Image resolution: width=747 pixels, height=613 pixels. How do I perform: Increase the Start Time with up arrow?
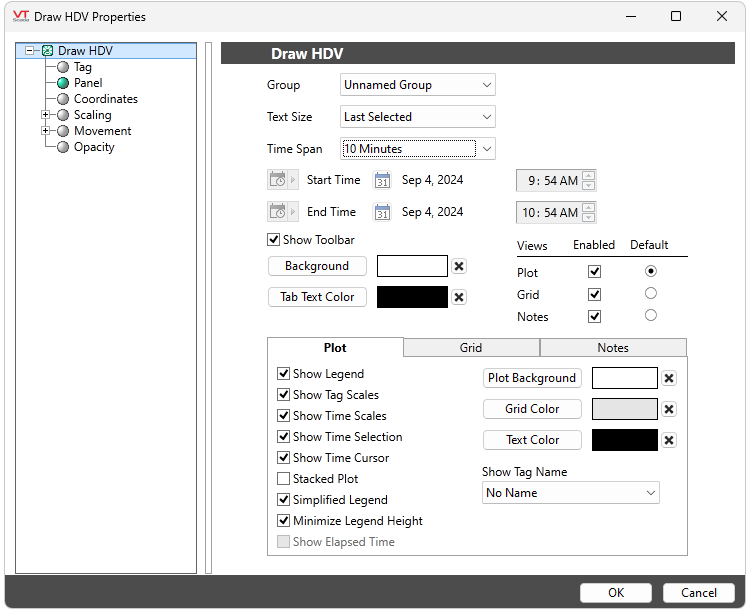click(x=589, y=176)
